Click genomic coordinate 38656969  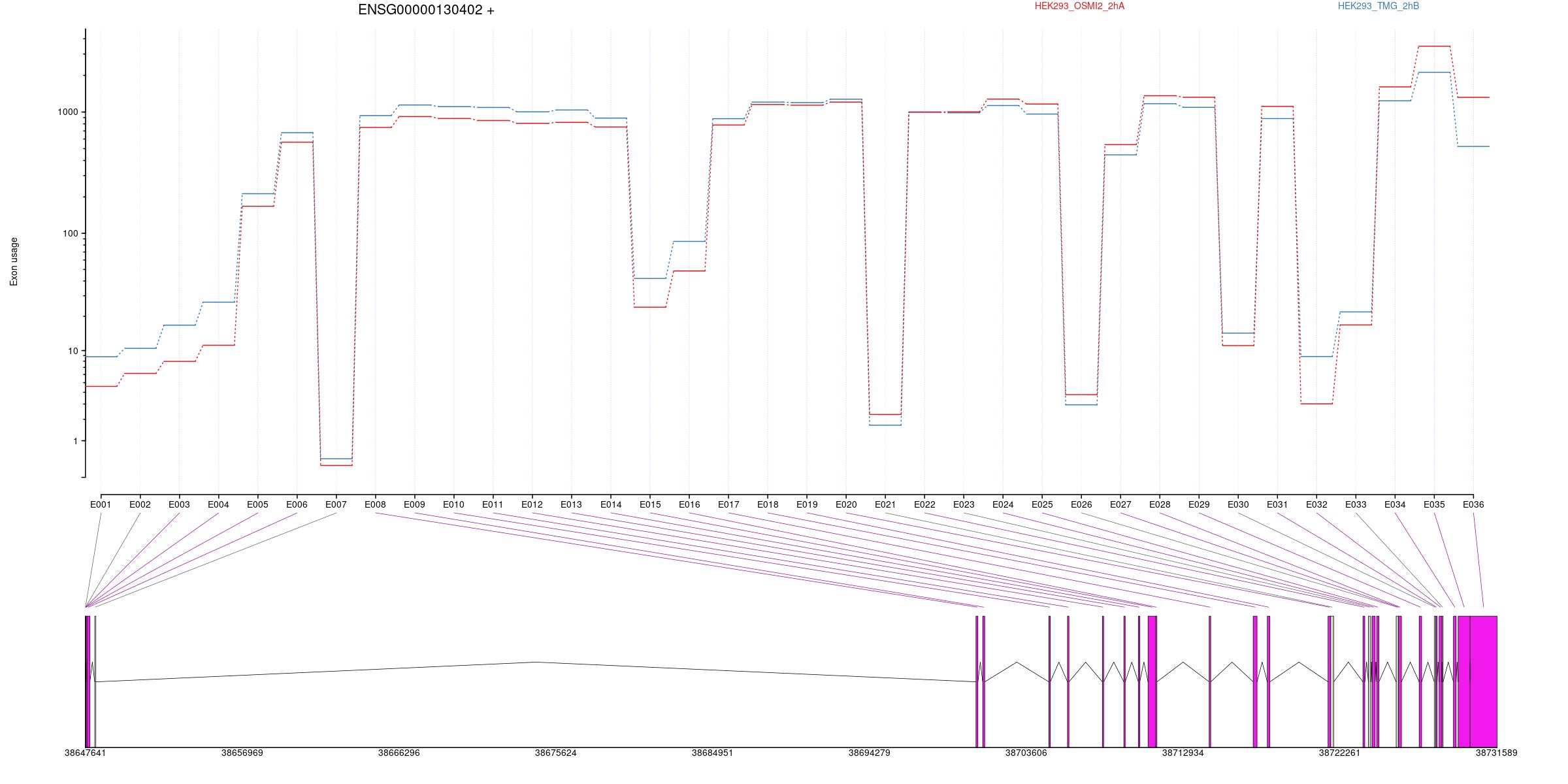(242, 753)
